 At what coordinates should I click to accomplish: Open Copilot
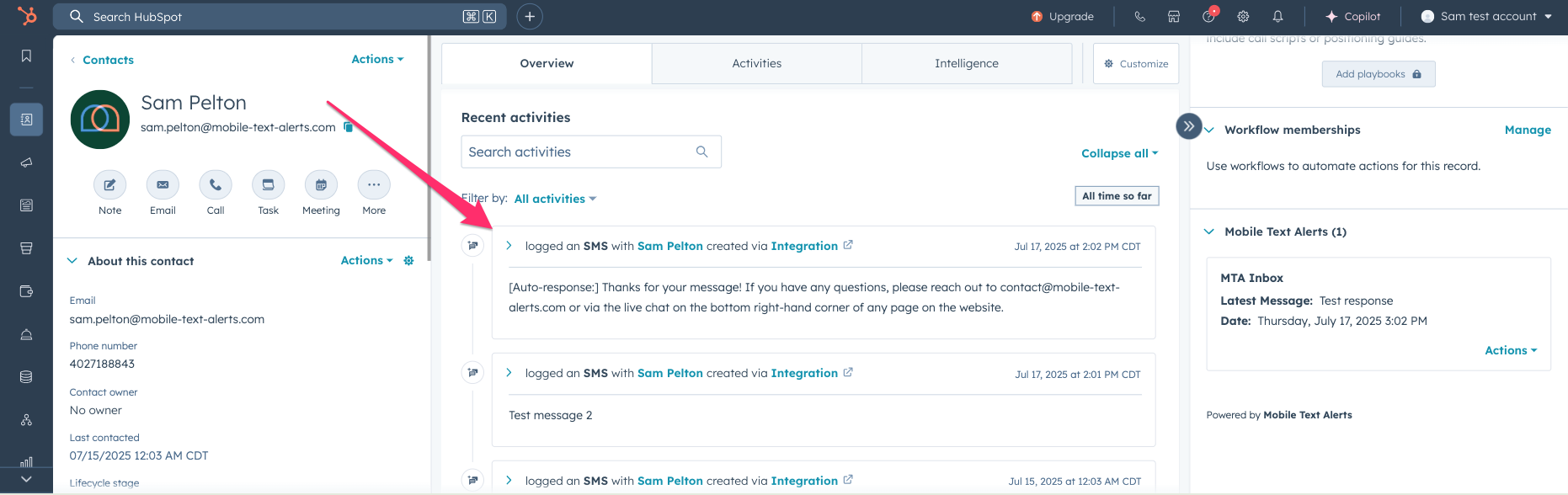pos(1352,16)
